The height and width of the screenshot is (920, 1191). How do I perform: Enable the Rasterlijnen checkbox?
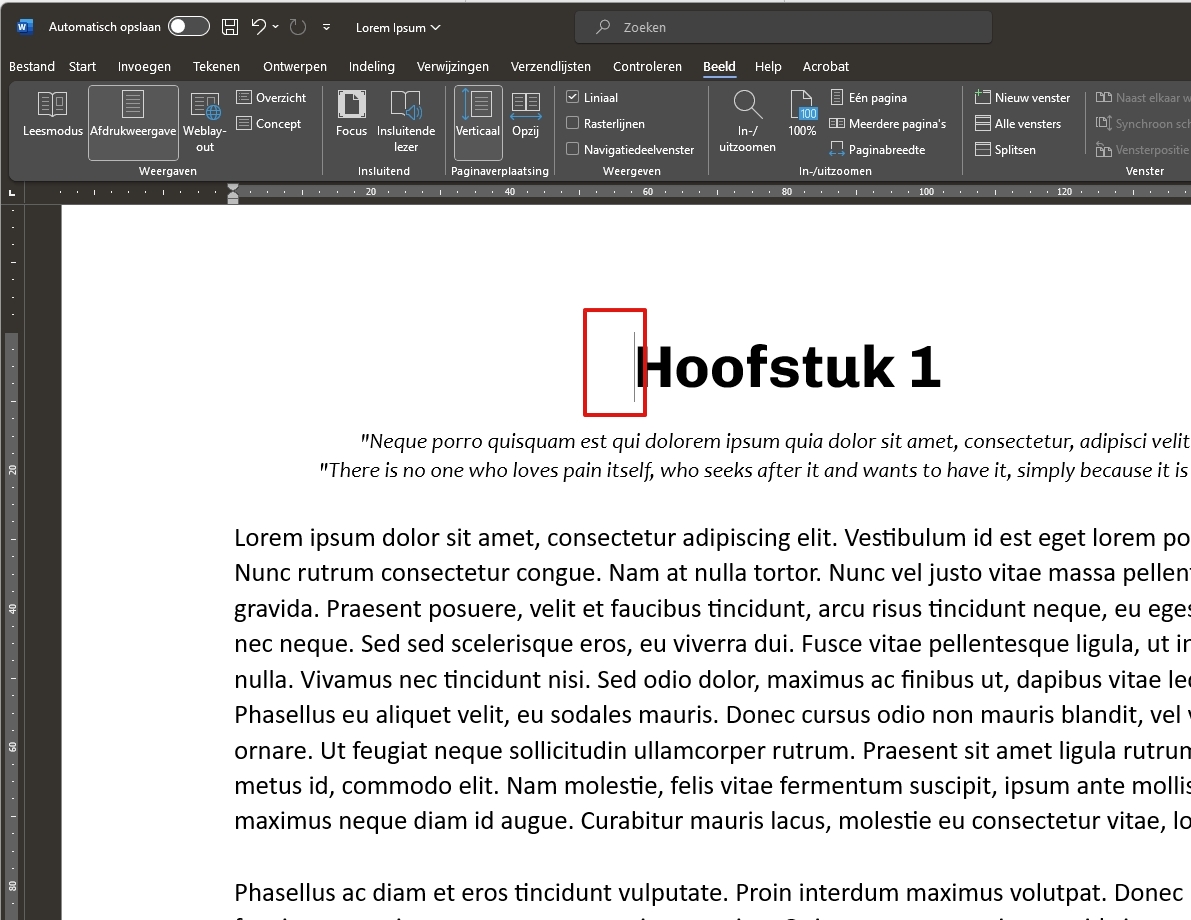[x=573, y=124]
